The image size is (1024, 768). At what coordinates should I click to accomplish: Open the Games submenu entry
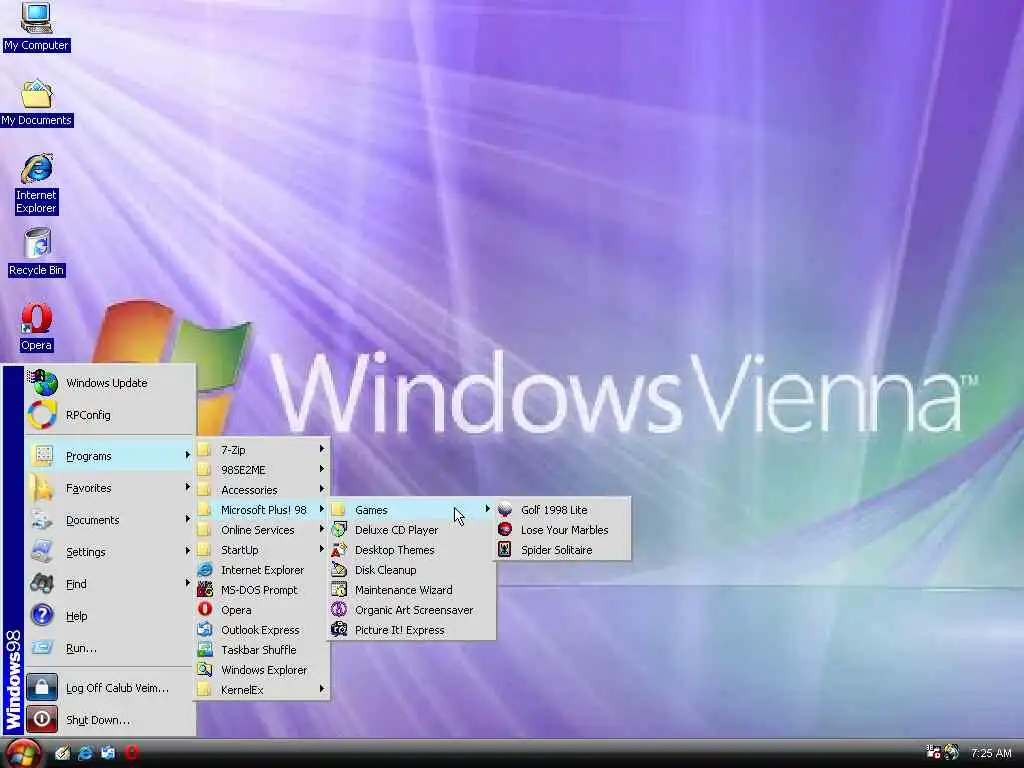411,510
